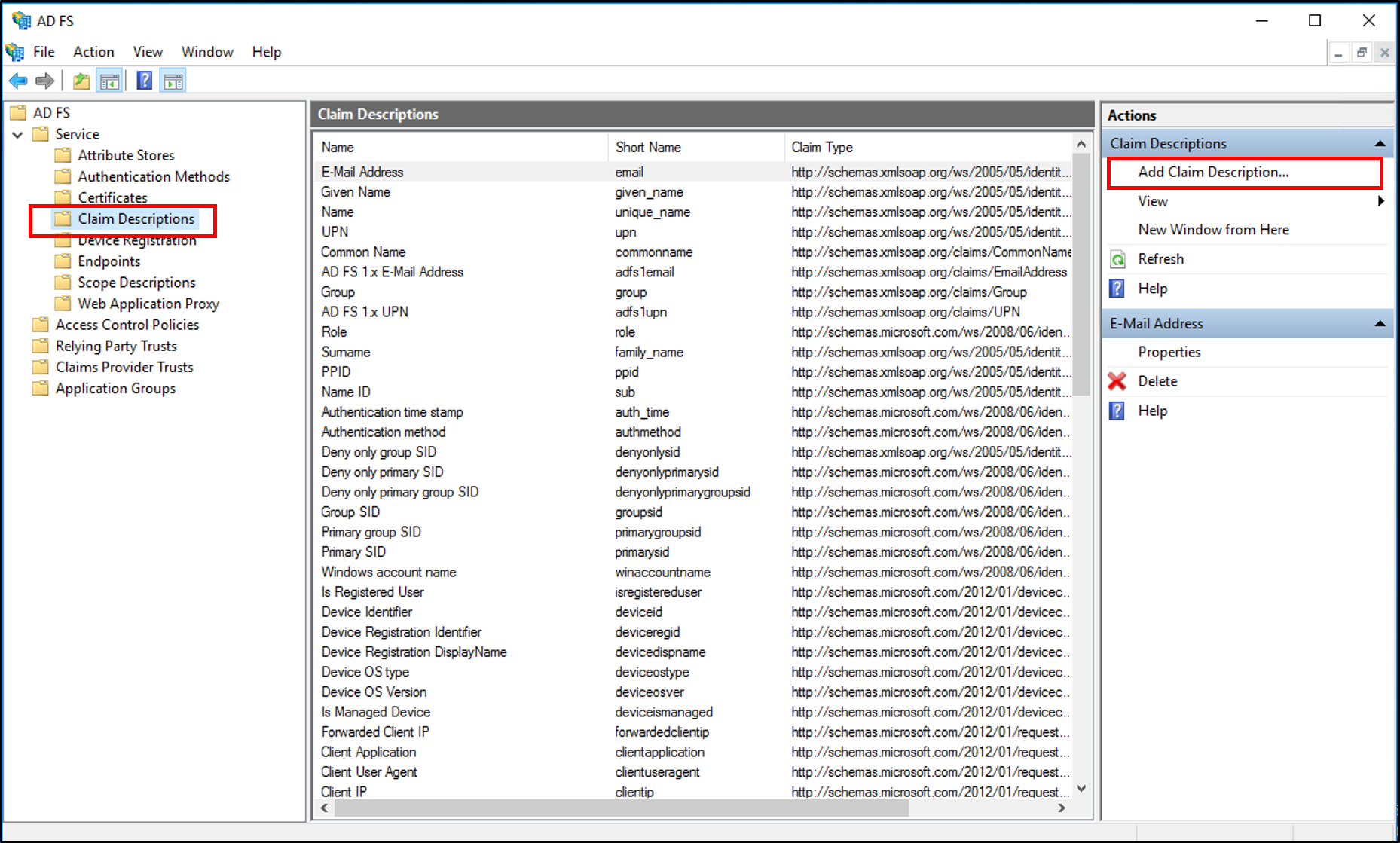Click the blue Help icon in the toolbar
1400x843 pixels.
(144, 81)
